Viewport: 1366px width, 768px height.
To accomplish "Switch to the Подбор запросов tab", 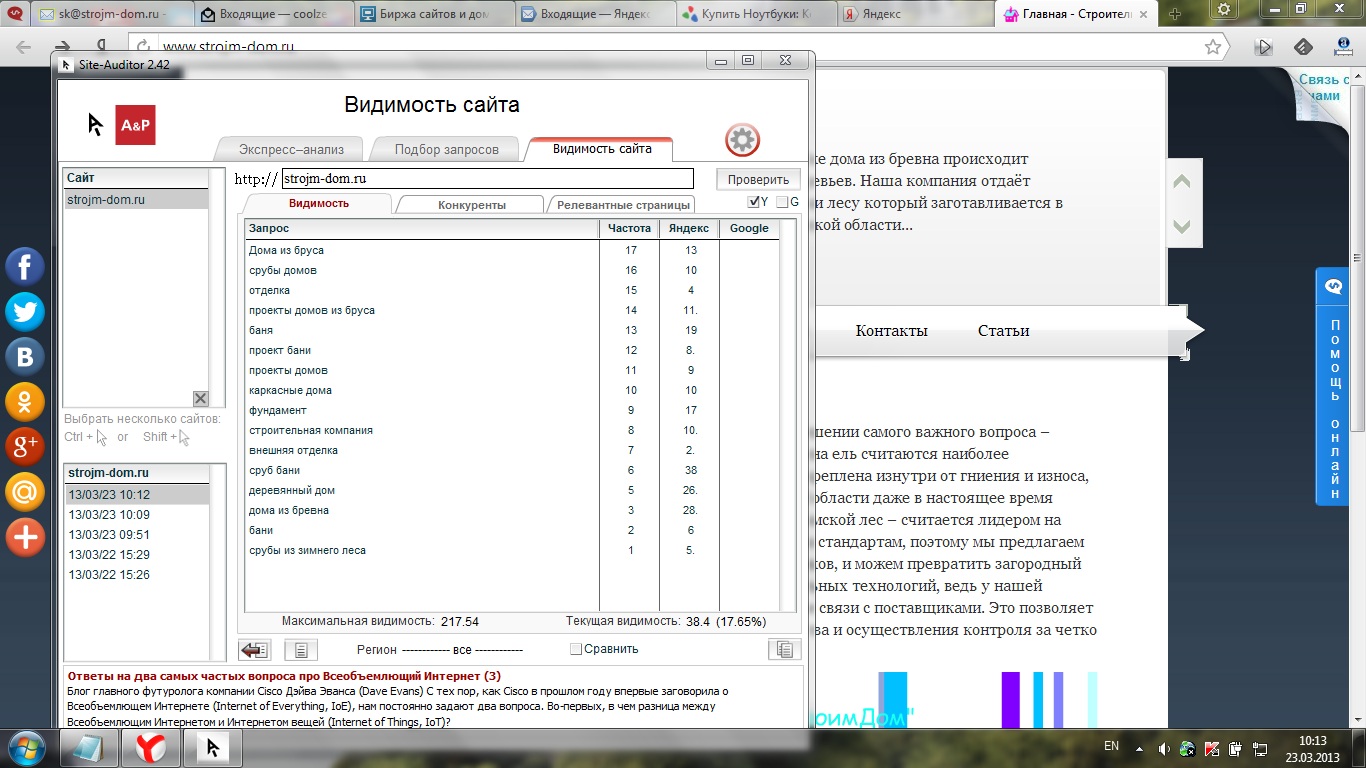I will tap(446, 149).
